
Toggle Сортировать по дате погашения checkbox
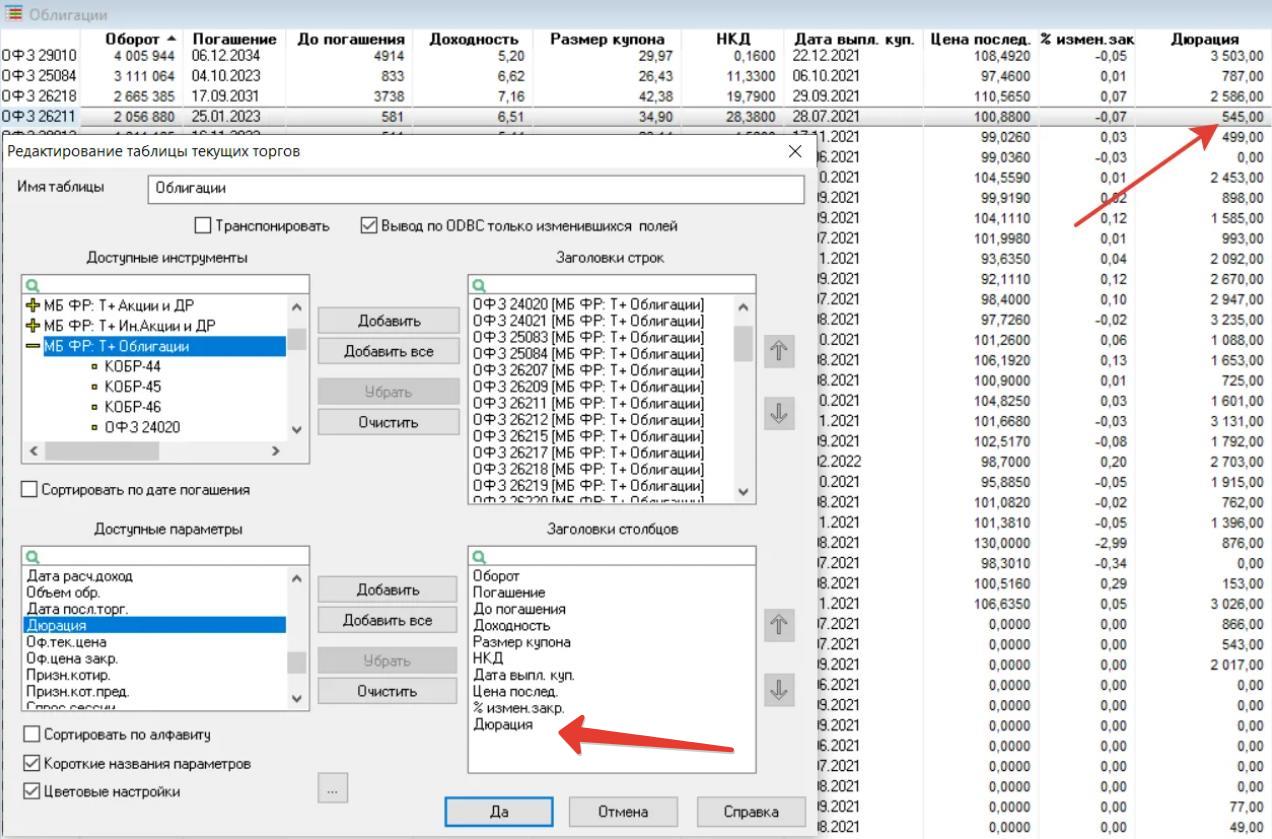[x=30, y=490]
